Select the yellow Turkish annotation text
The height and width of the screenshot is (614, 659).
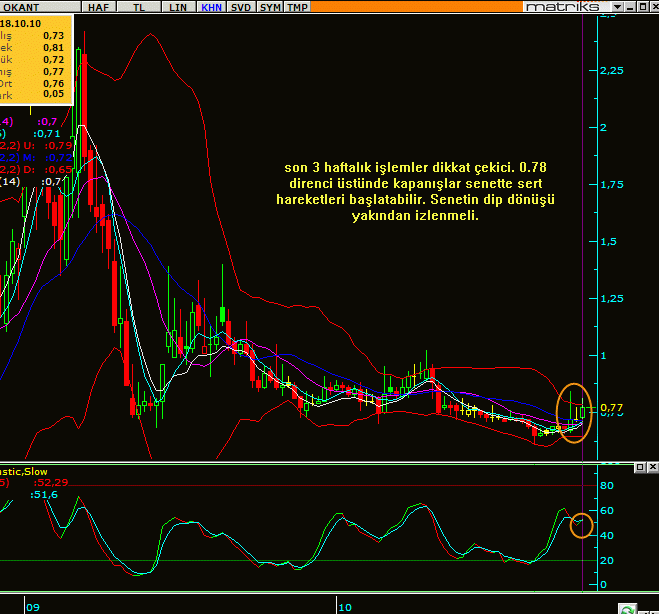[414, 191]
